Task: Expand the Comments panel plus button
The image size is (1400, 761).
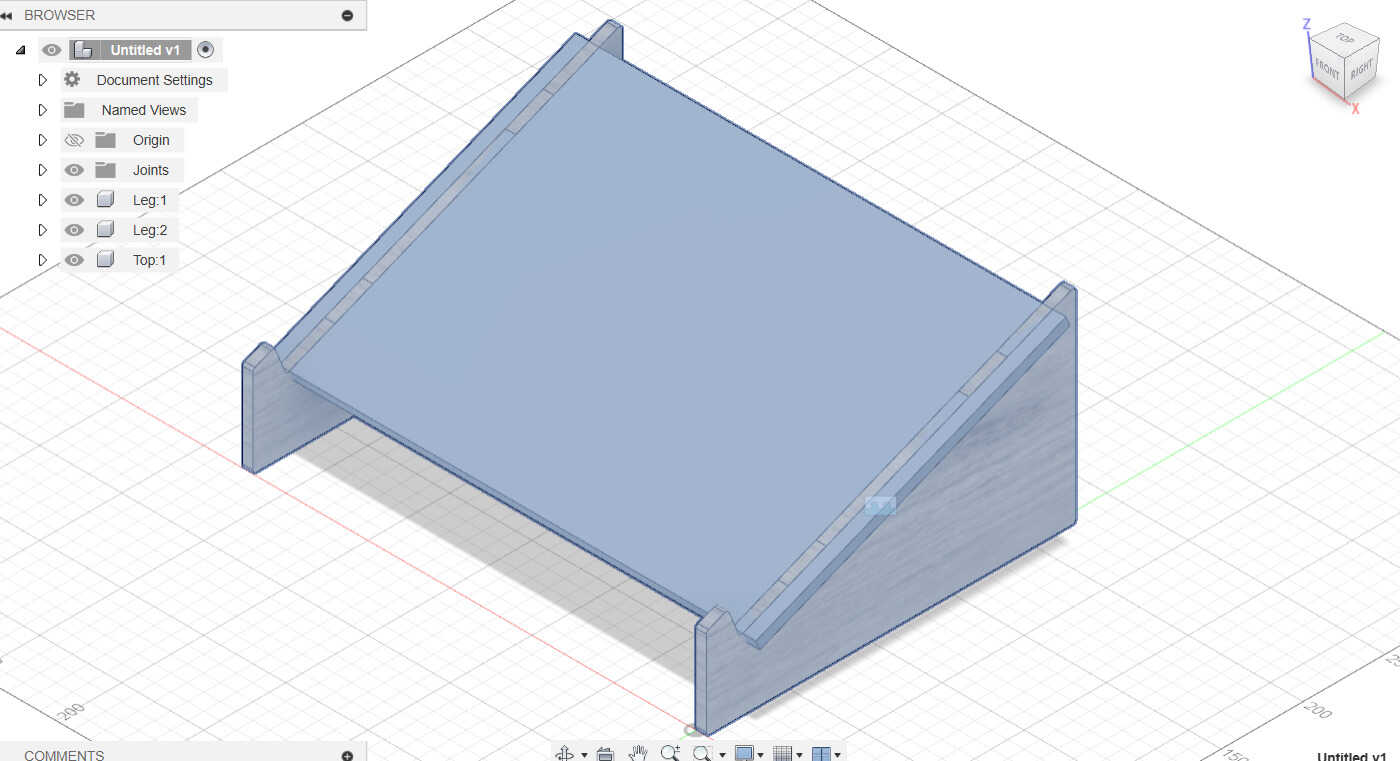Action: tap(347, 755)
